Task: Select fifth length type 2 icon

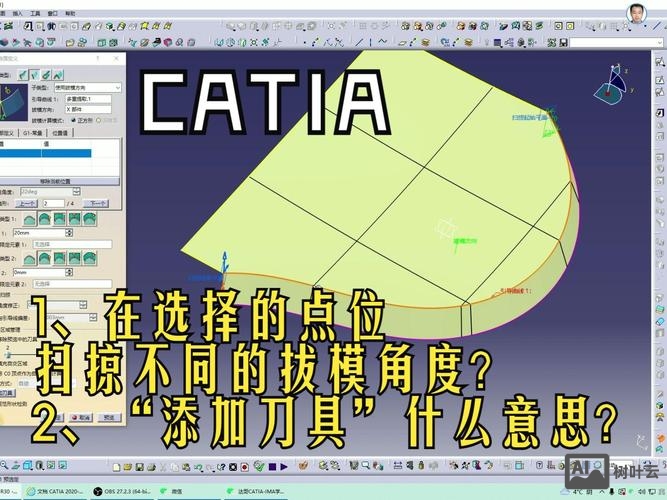Action: [89, 258]
